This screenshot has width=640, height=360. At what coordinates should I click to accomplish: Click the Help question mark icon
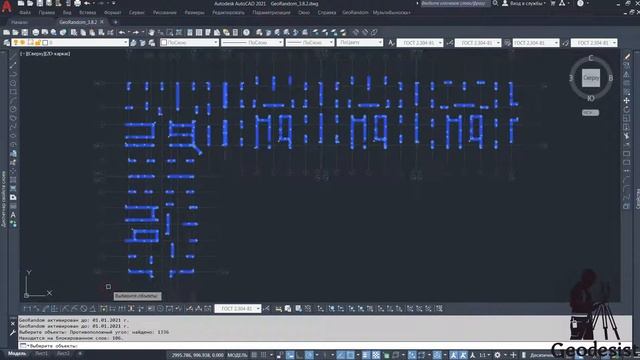click(x=246, y=32)
